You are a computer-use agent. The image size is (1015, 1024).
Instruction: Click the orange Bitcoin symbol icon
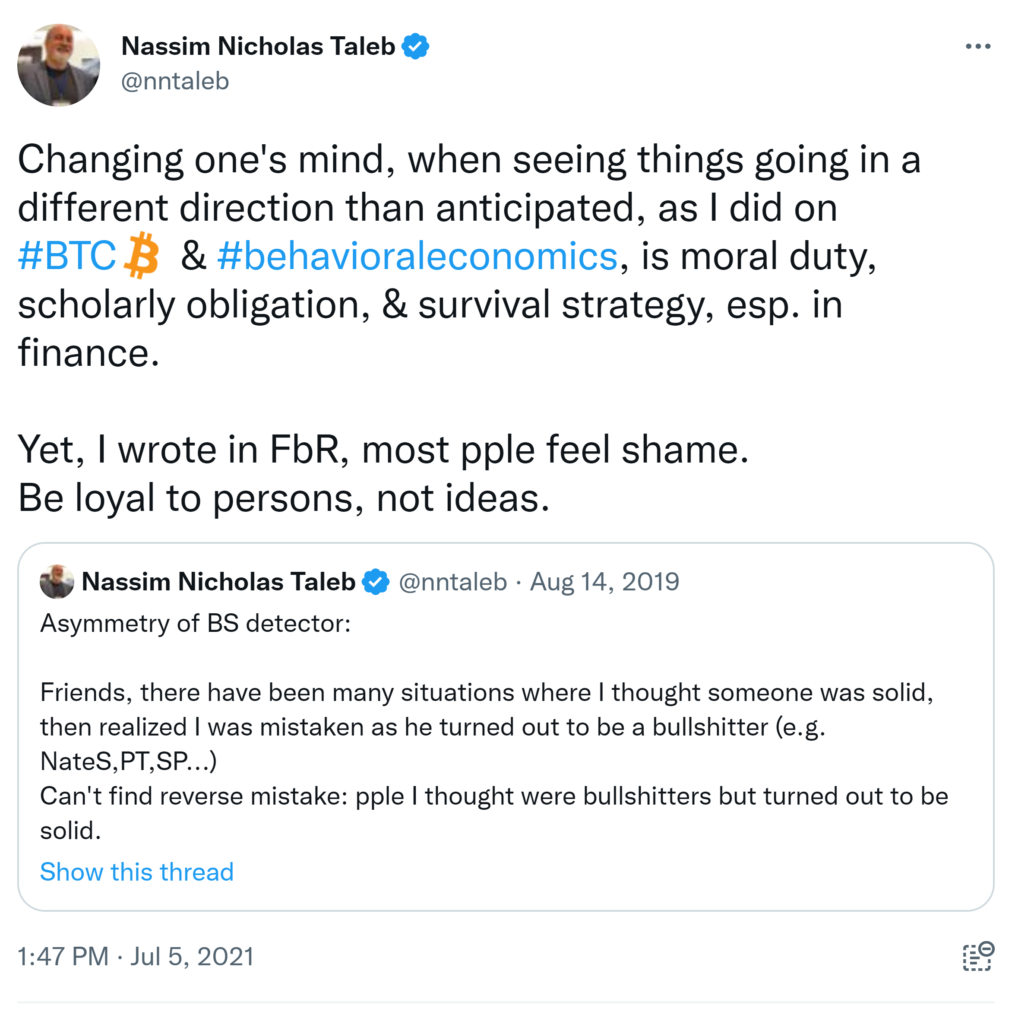click(141, 257)
